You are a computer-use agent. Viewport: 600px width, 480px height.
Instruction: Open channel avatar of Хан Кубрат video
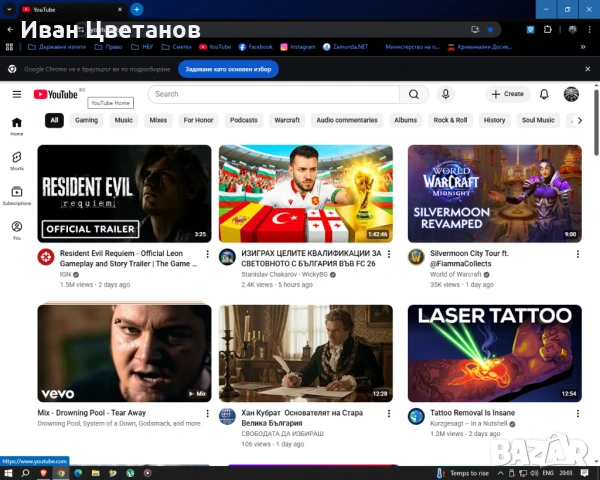[227, 416]
